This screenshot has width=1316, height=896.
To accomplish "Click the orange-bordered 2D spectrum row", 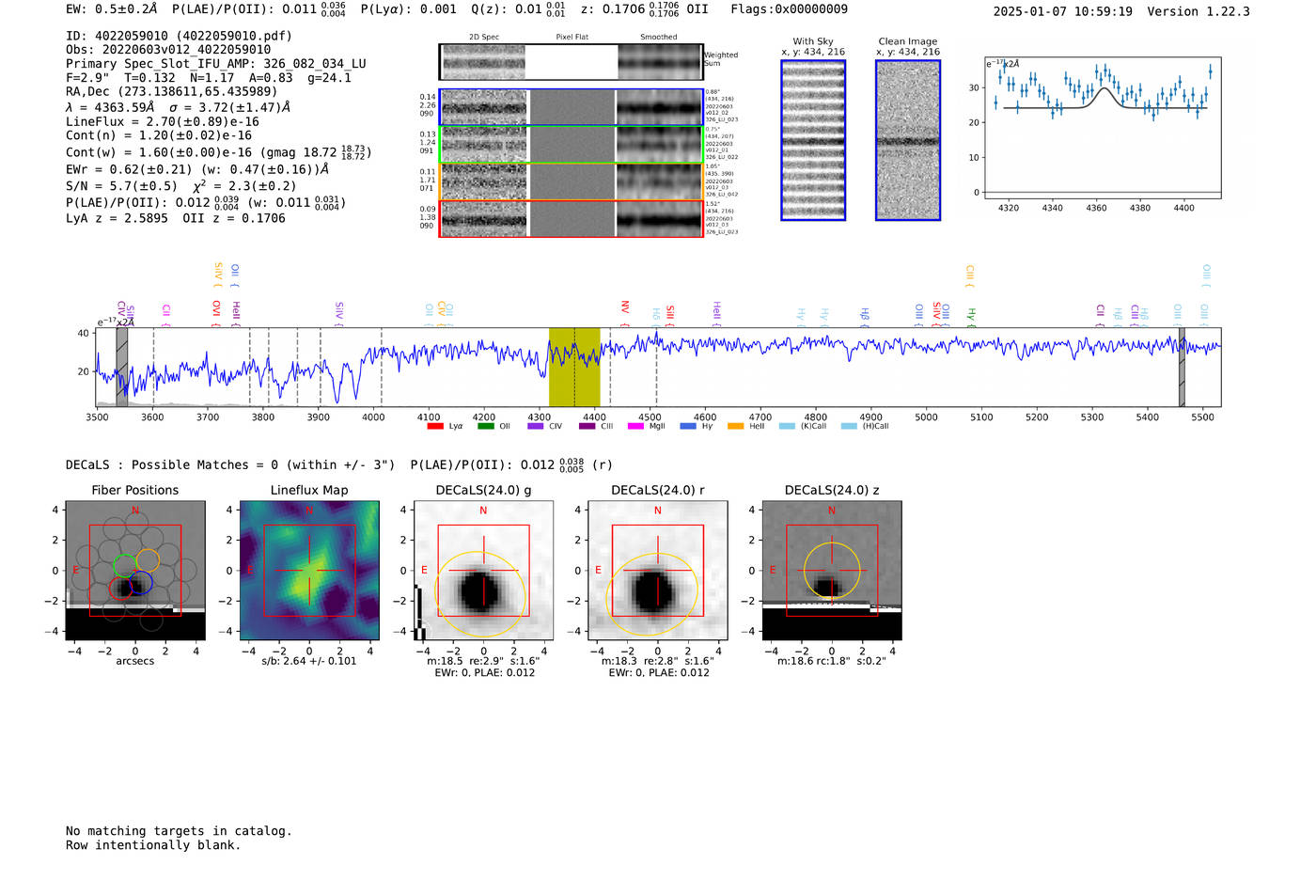I will click(572, 181).
